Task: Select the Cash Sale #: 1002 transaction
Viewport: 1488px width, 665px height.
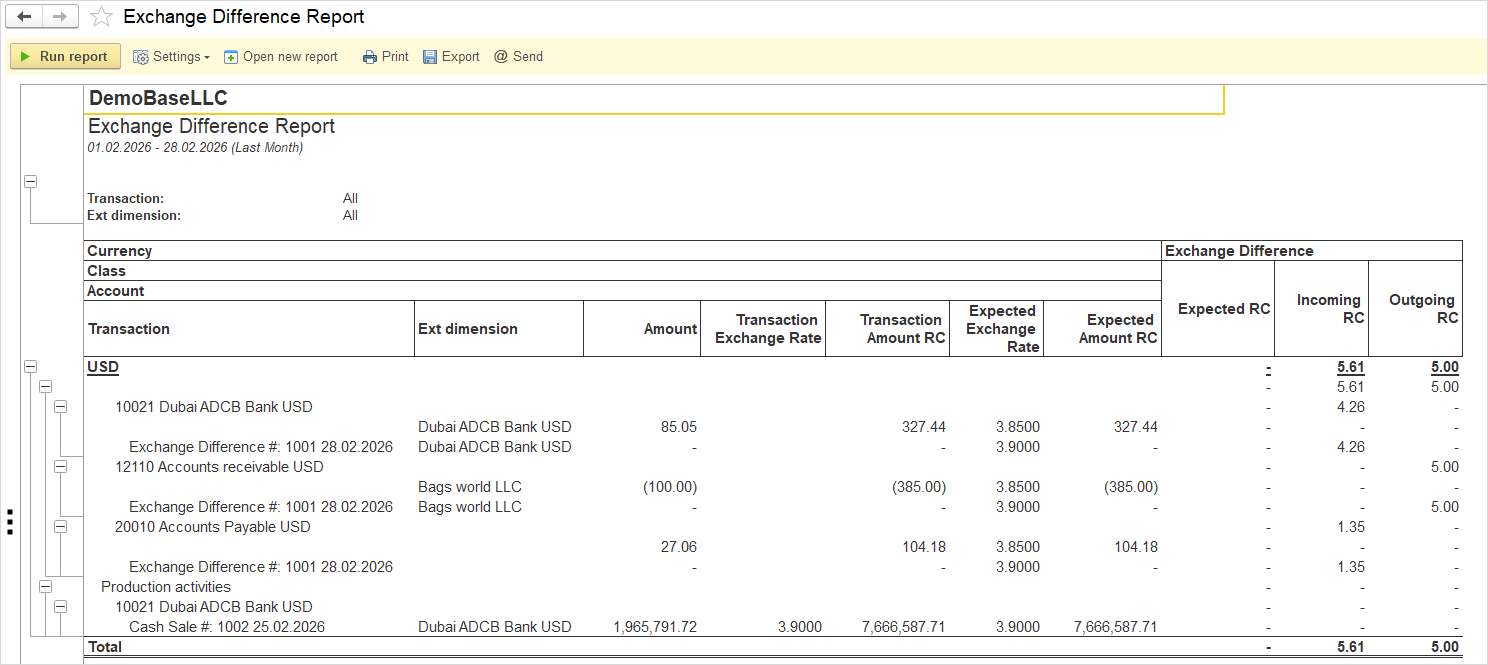Action: tap(226, 627)
